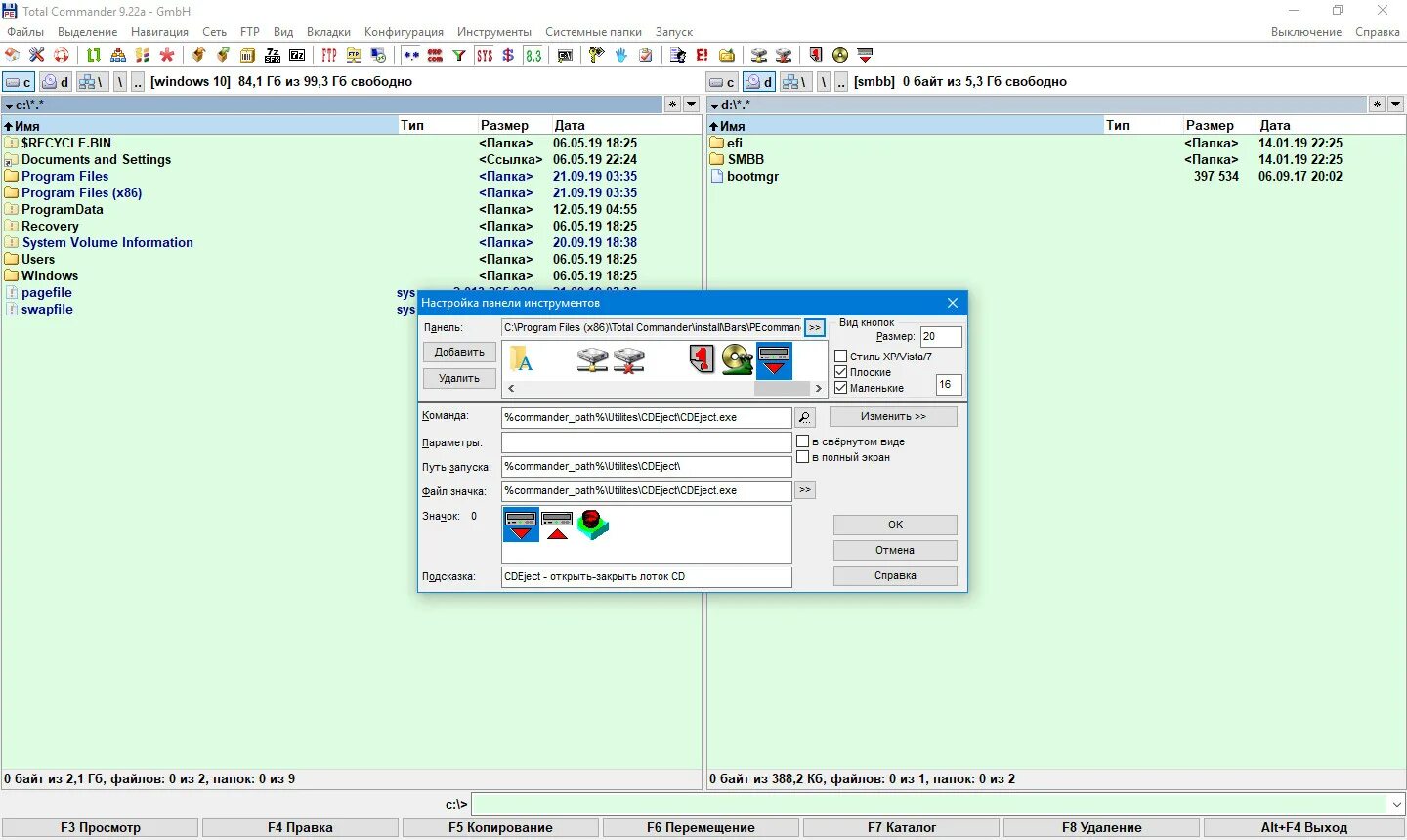The height and width of the screenshot is (840, 1407).
Task: Open the Инструменты menu
Action: coord(494,32)
